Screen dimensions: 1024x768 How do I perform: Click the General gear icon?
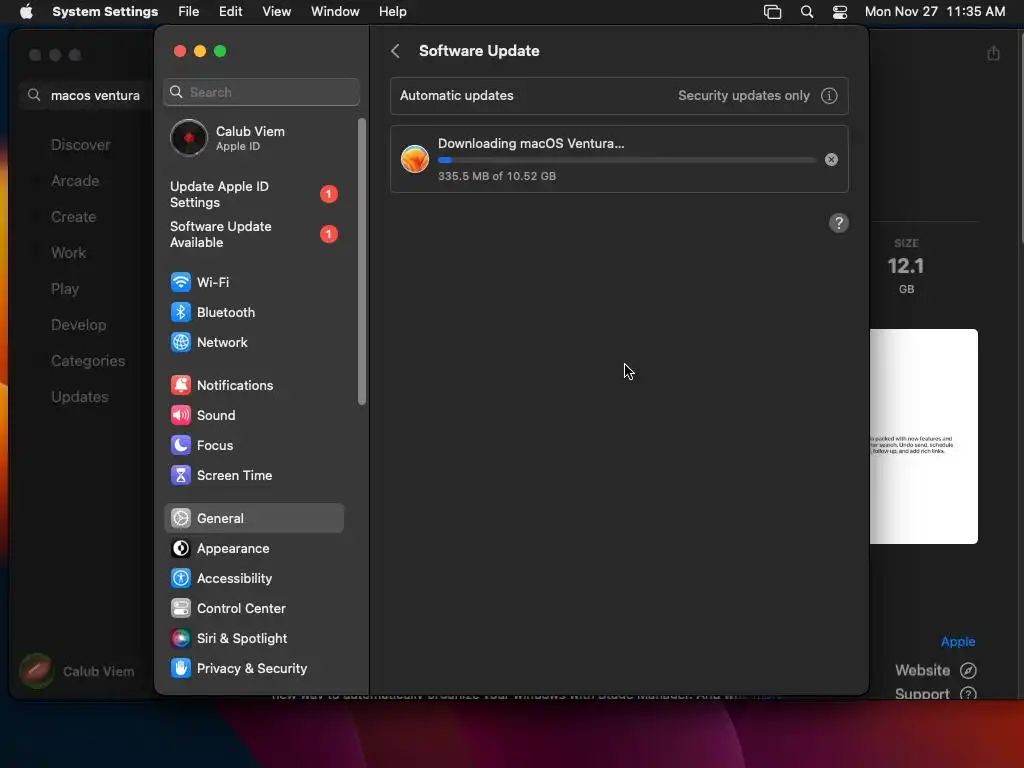(x=180, y=519)
